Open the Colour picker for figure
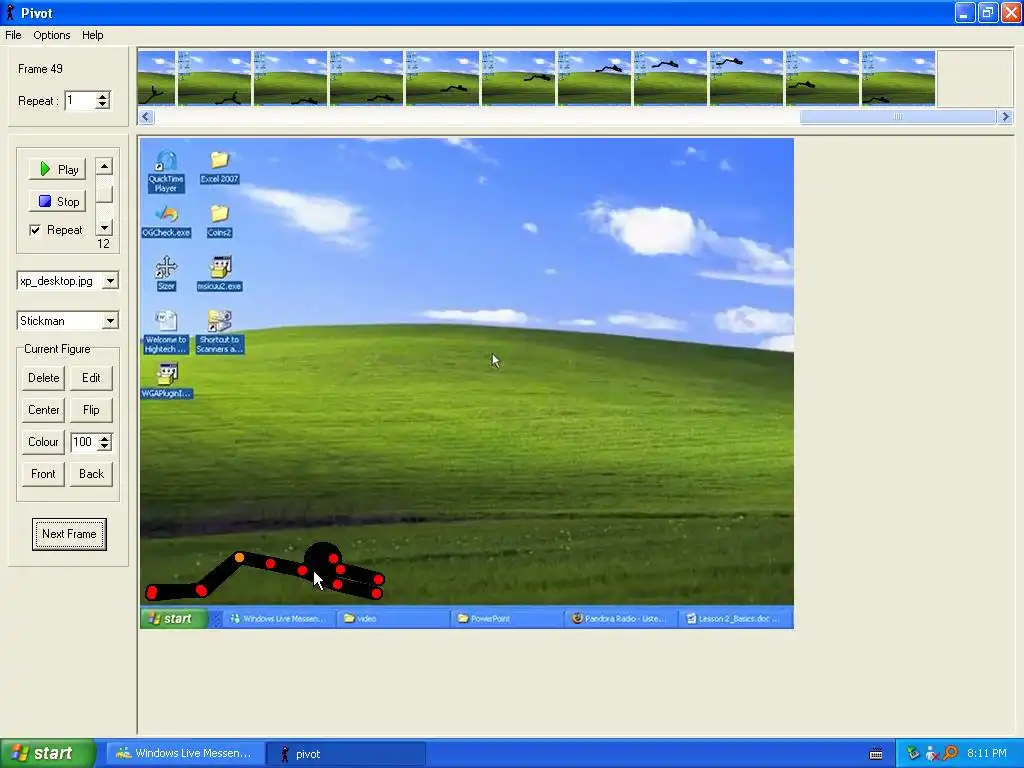1024x768 pixels. click(43, 441)
